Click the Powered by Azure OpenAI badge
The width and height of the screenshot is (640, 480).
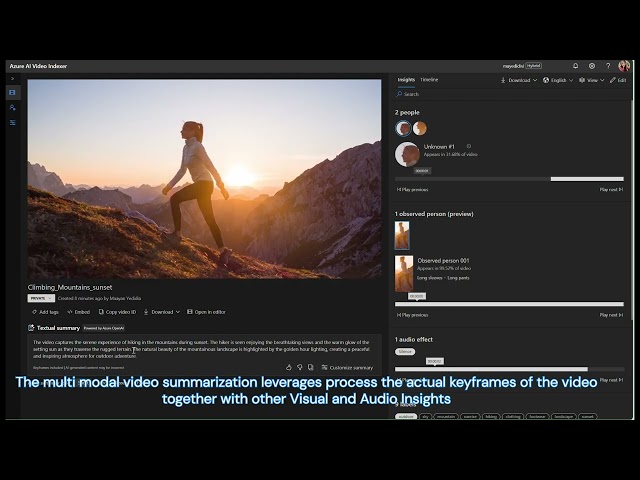[x=104, y=328]
